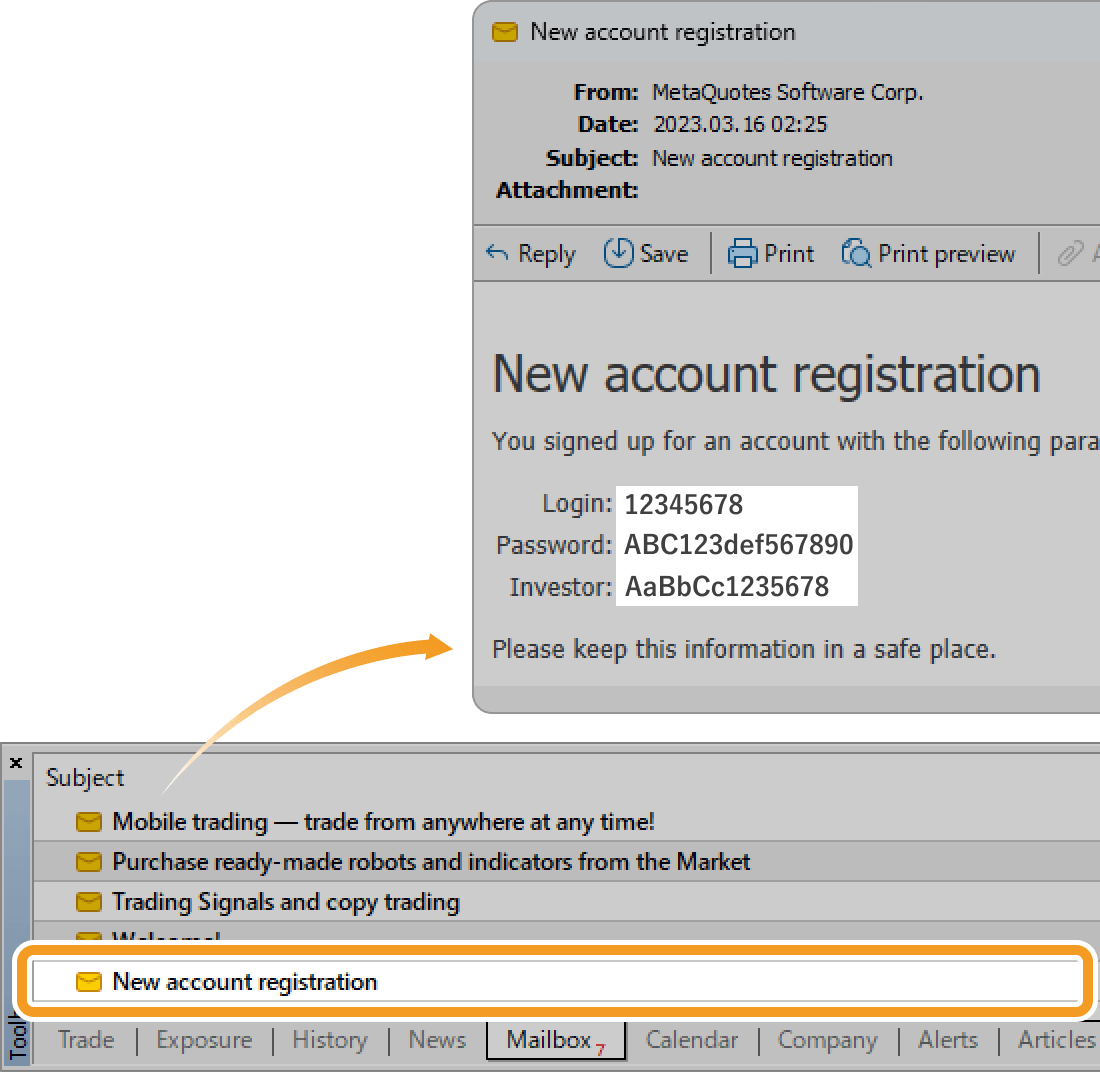Click the Print button label

(x=789, y=253)
